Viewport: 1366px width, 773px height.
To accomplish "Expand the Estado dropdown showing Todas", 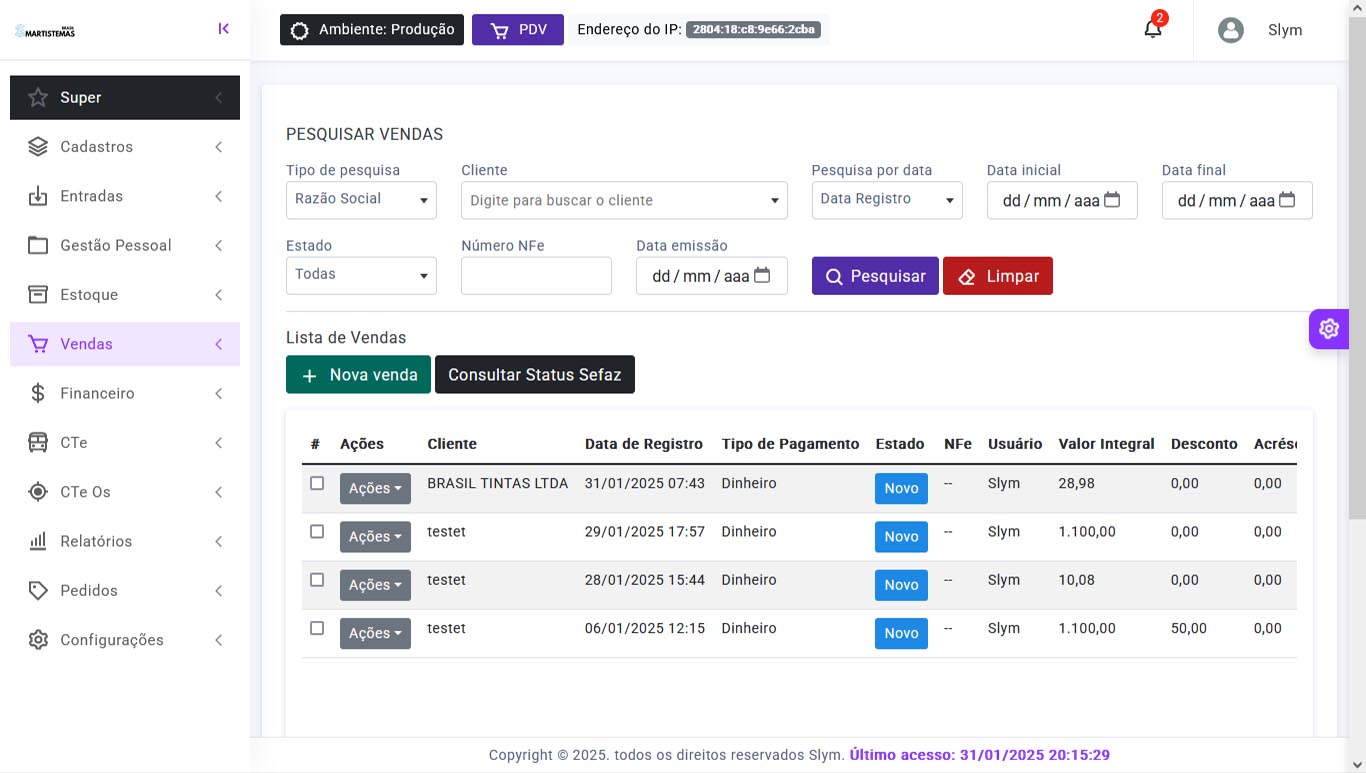I will [x=361, y=275].
